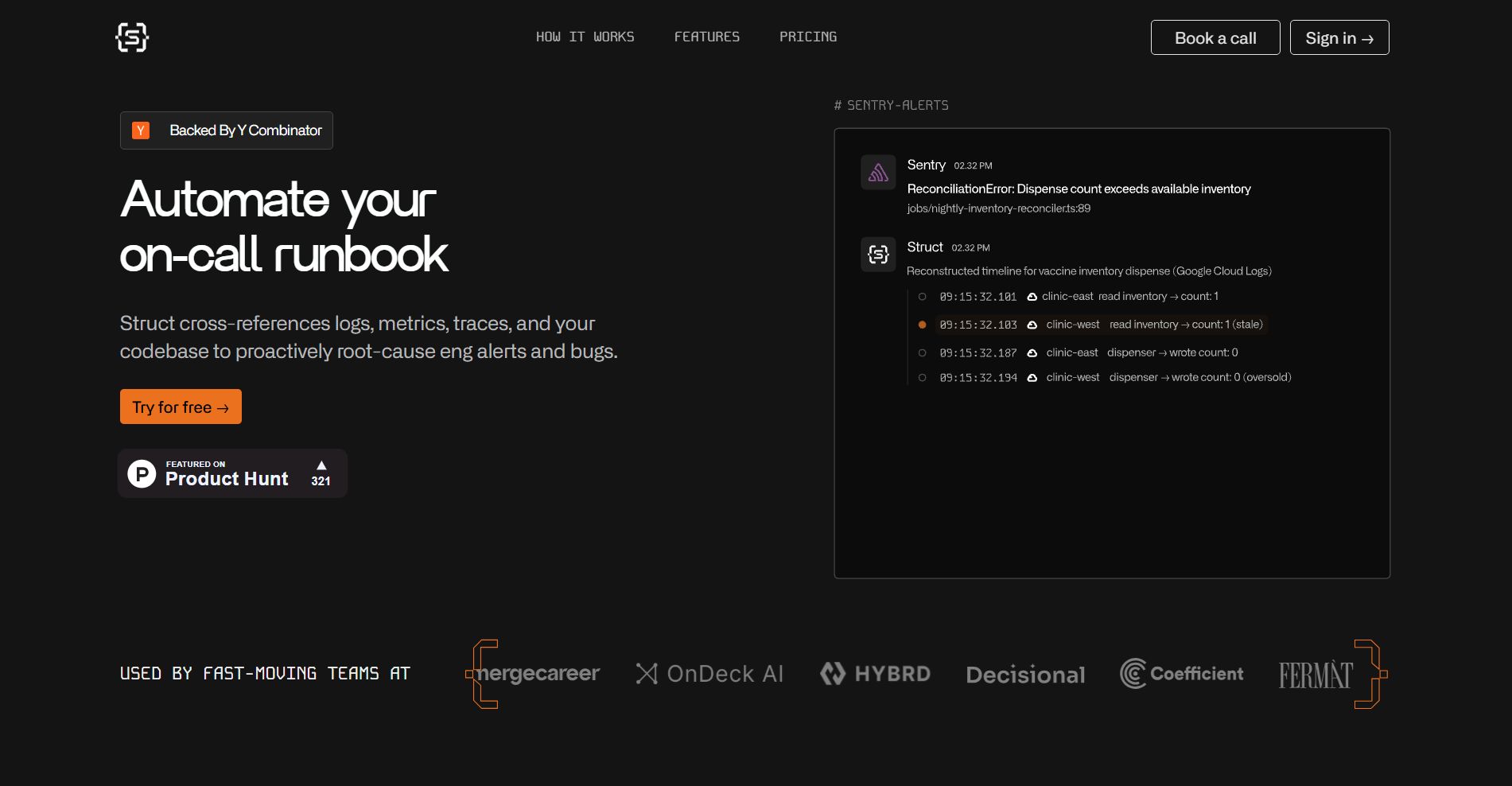Image resolution: width=1512 pixels, height=786 pixels.
Task: Click the Book a call button
Action: 1215,37
